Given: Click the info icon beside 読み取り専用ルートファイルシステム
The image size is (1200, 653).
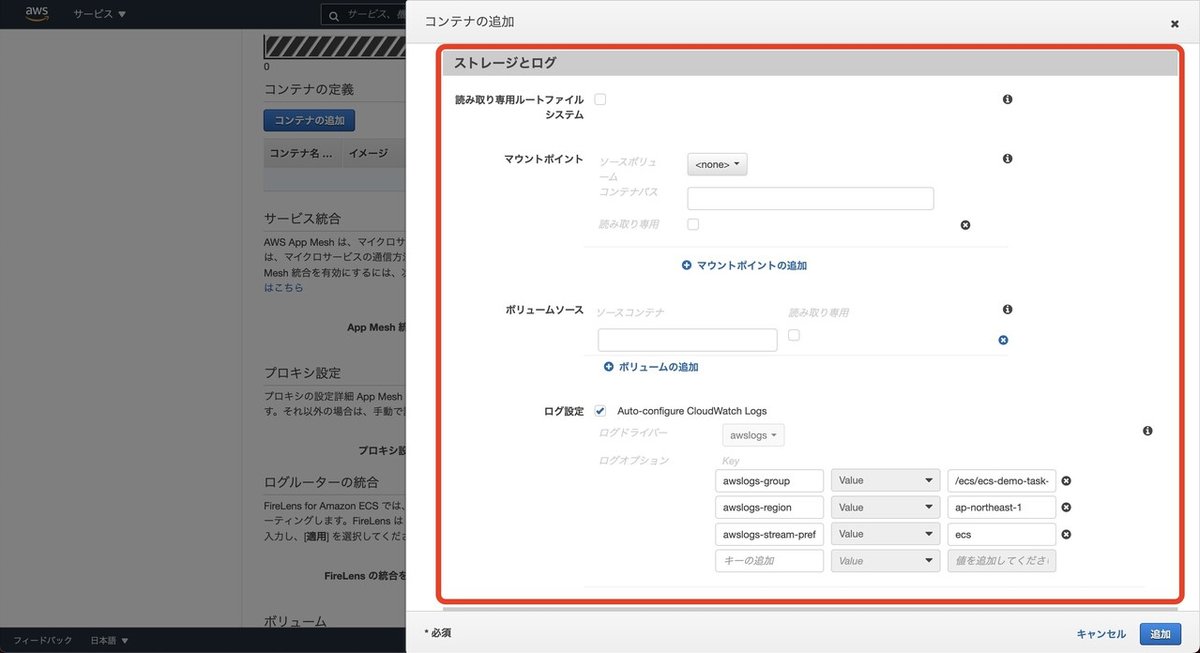Looking at the screenshot, I should coord(1007,99).
